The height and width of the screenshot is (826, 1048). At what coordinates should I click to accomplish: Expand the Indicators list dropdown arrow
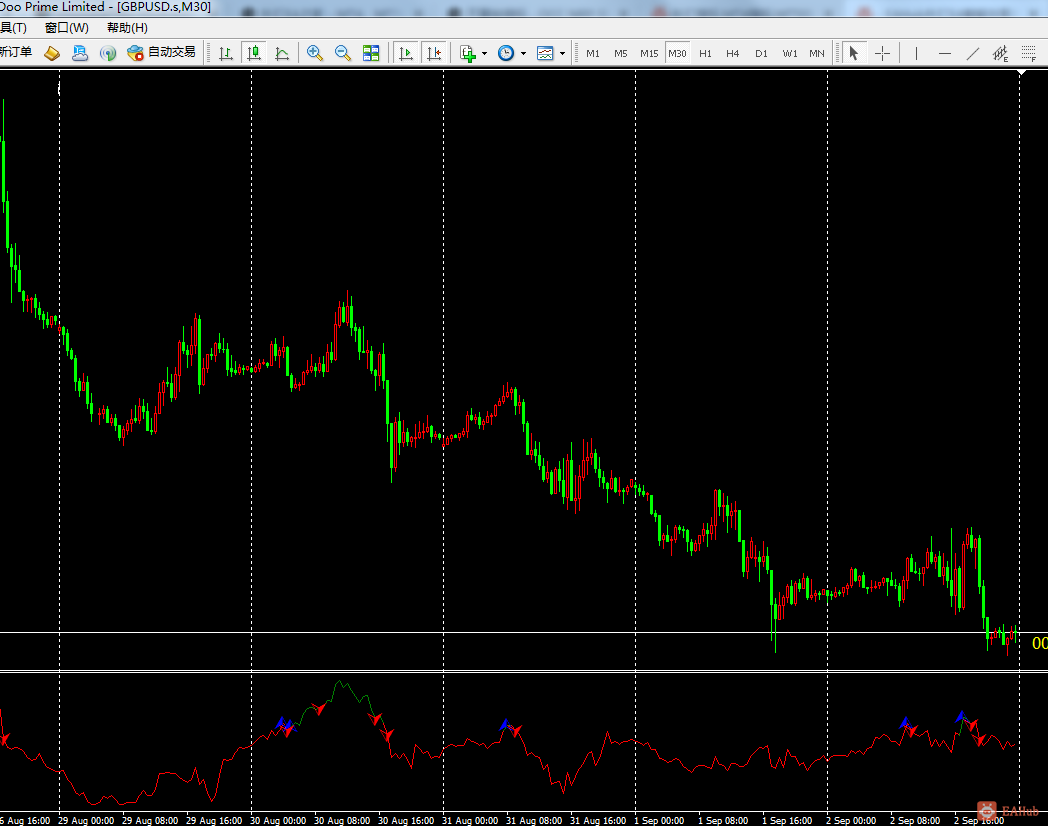(x=485, y=53)
